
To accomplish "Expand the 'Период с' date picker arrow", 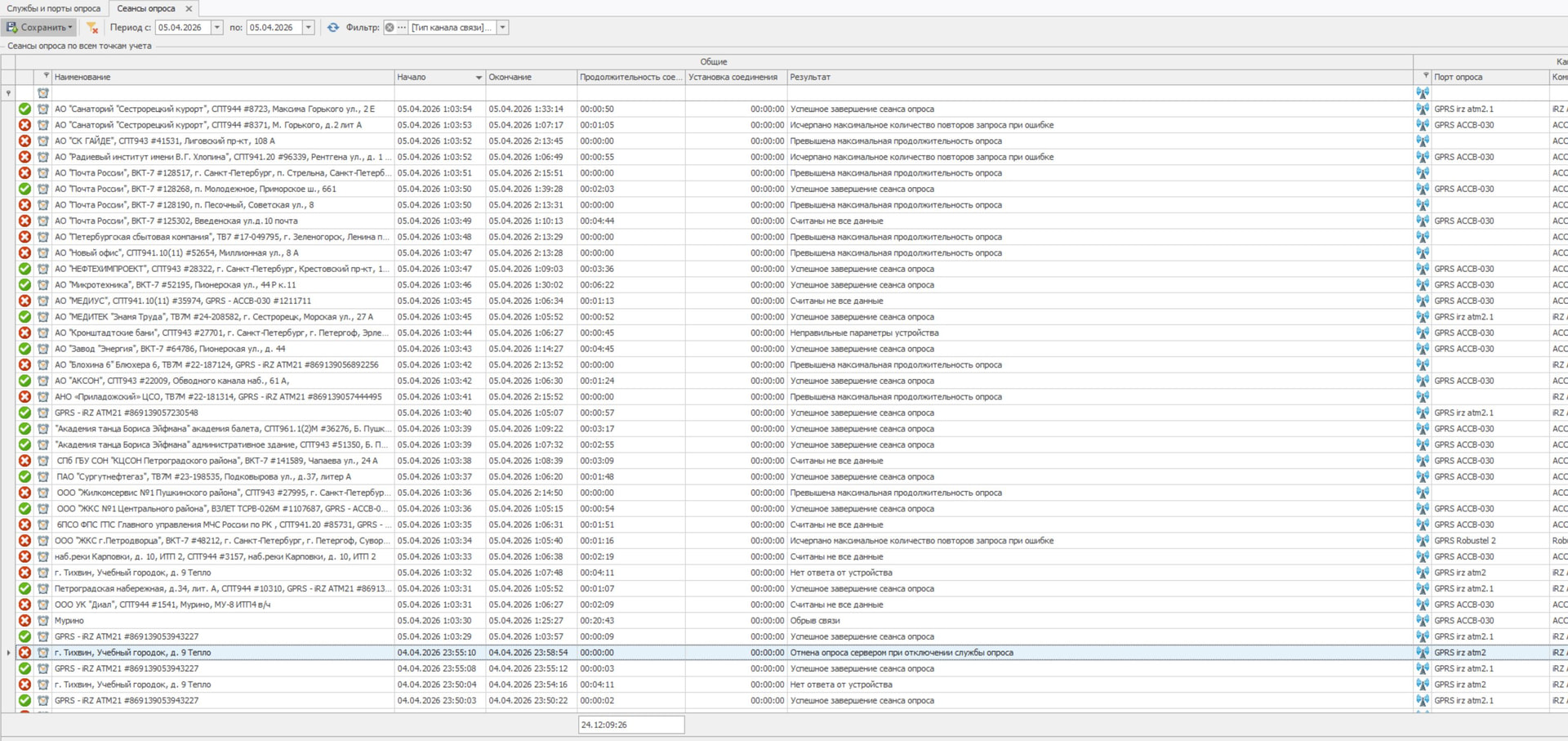I will point(217,28).
